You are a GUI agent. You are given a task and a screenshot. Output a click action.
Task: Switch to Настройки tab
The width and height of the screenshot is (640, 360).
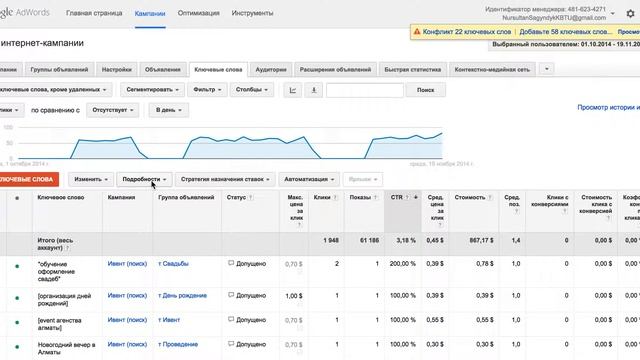pos(117,69)
